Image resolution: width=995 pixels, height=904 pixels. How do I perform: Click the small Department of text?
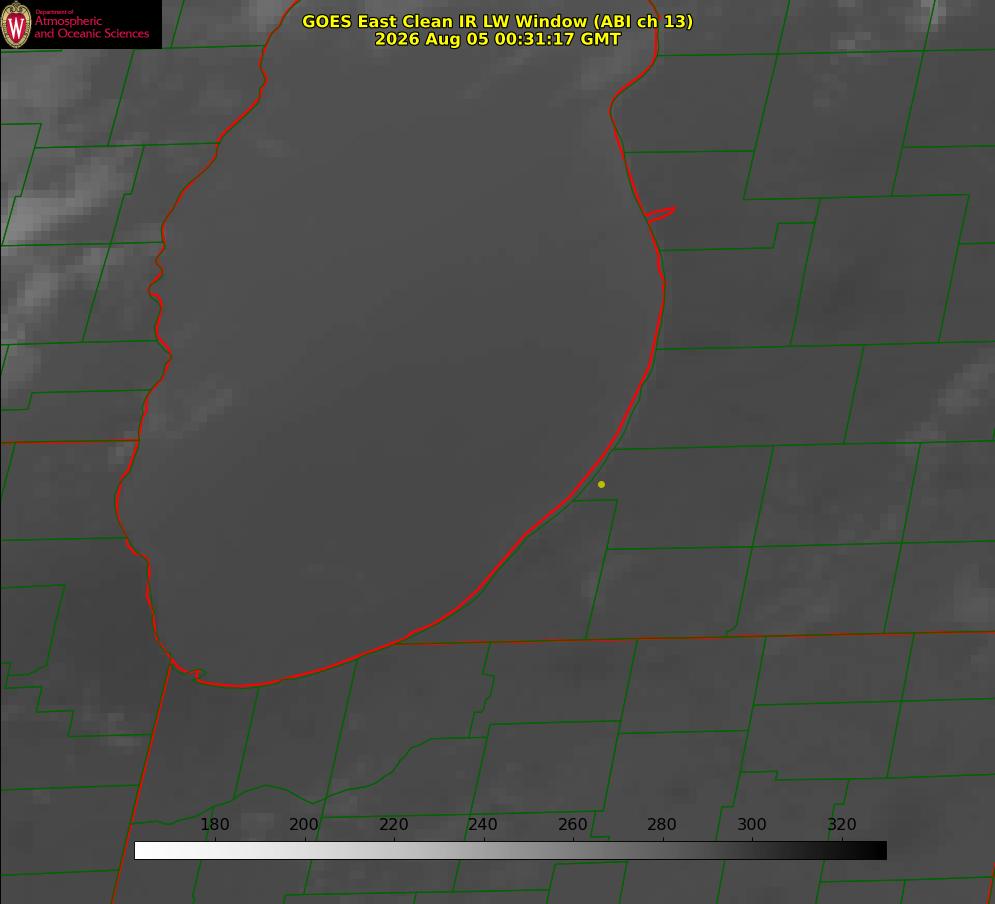tap(54, 12)
